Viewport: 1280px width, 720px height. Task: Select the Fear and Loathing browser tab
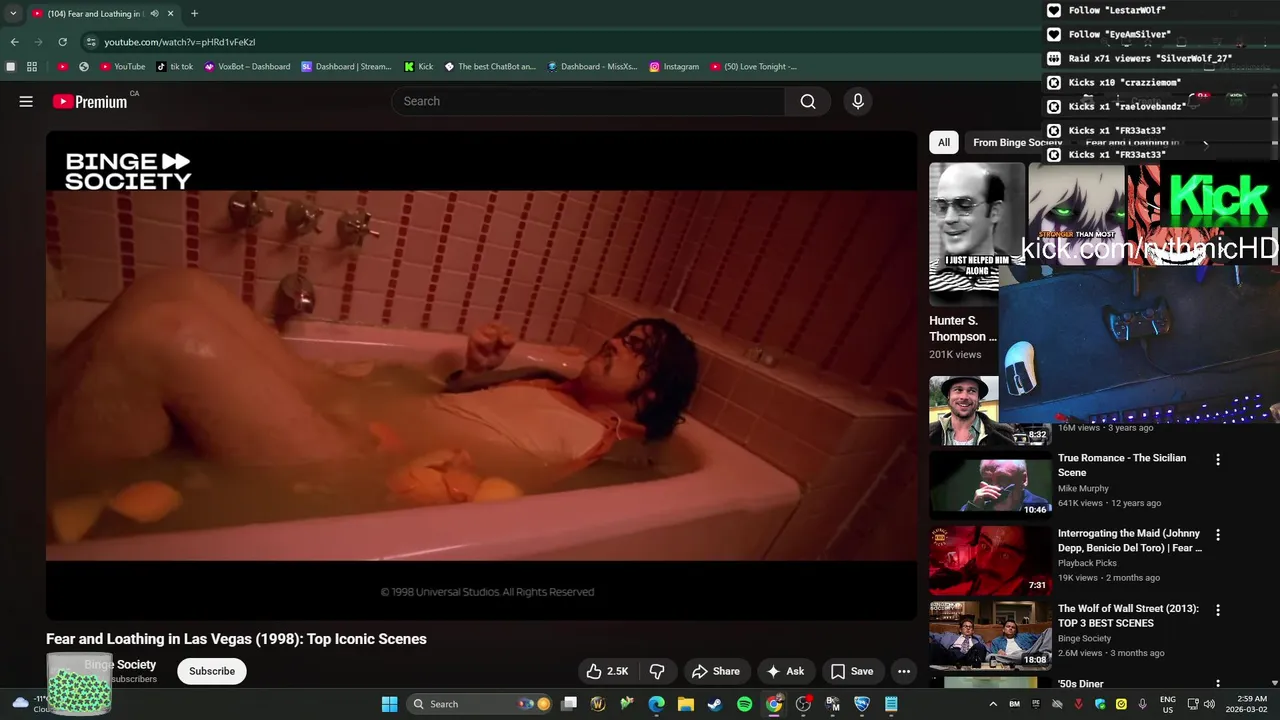click(102, 14)
